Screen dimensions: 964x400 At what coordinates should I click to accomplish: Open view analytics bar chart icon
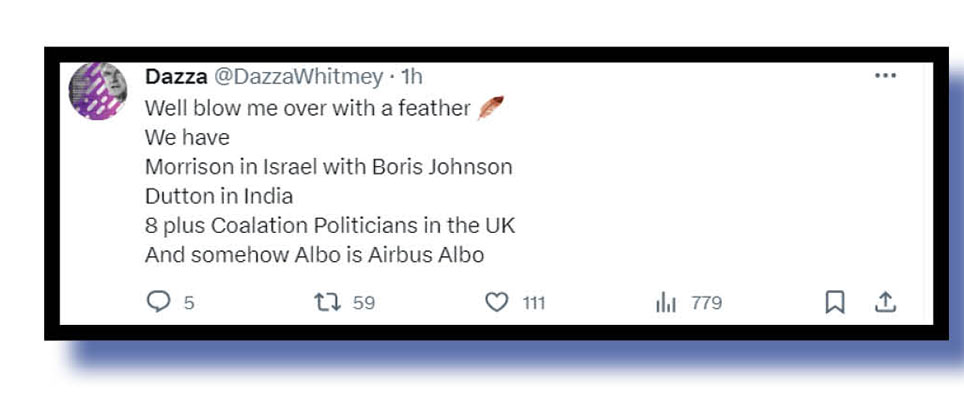tap(666, 303)
